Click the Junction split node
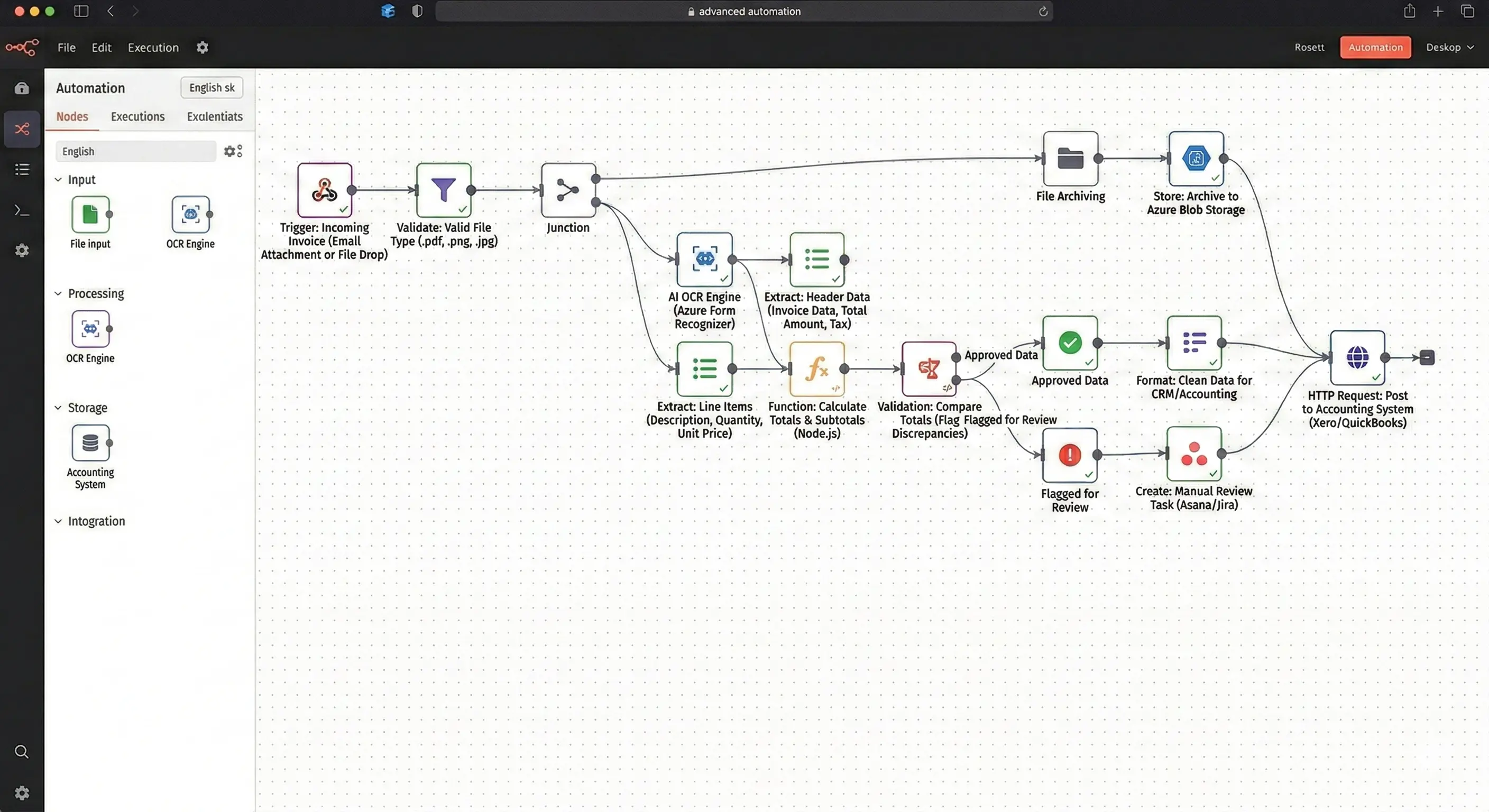 [x=567, y=190]
